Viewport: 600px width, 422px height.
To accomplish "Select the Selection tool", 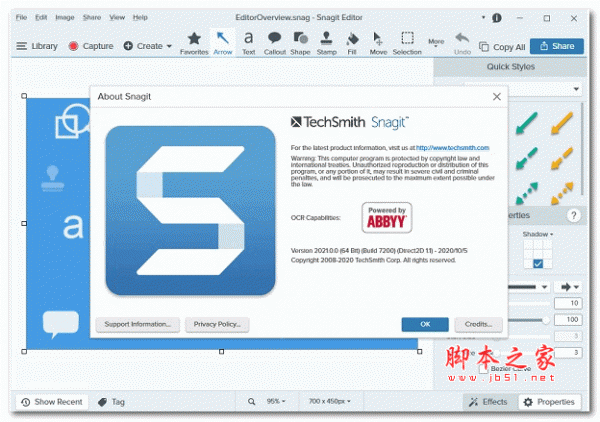I will pyautogui.click(x=407, y=44).
